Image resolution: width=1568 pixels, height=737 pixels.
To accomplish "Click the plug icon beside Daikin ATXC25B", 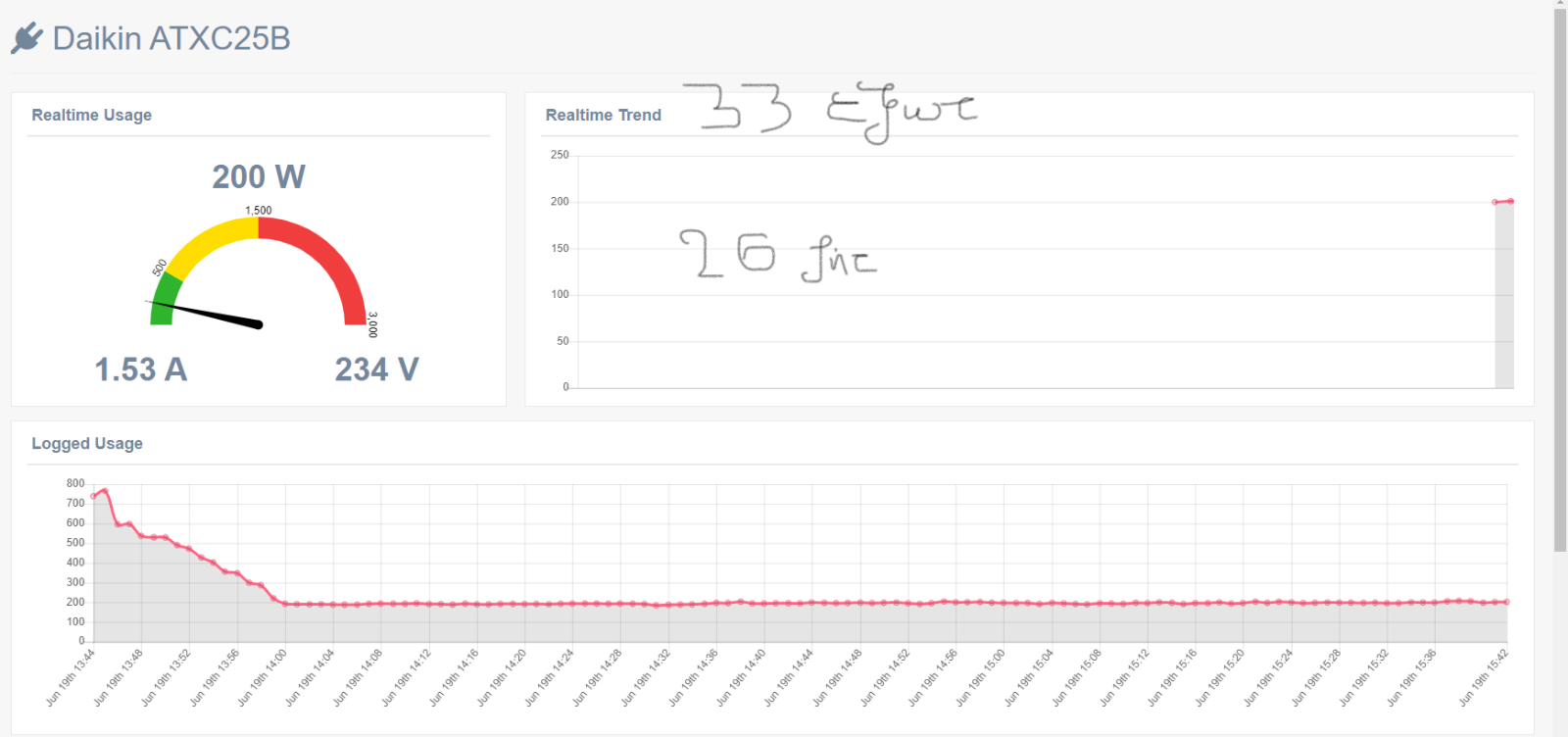I will pos(26,38).
